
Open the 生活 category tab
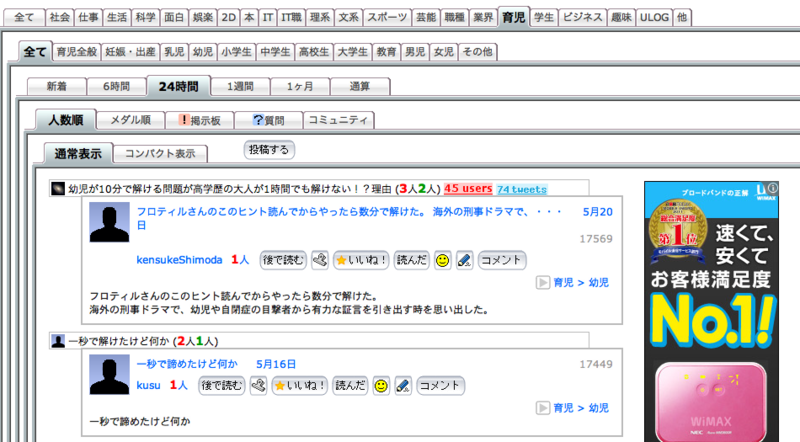[x=117, y=17]
